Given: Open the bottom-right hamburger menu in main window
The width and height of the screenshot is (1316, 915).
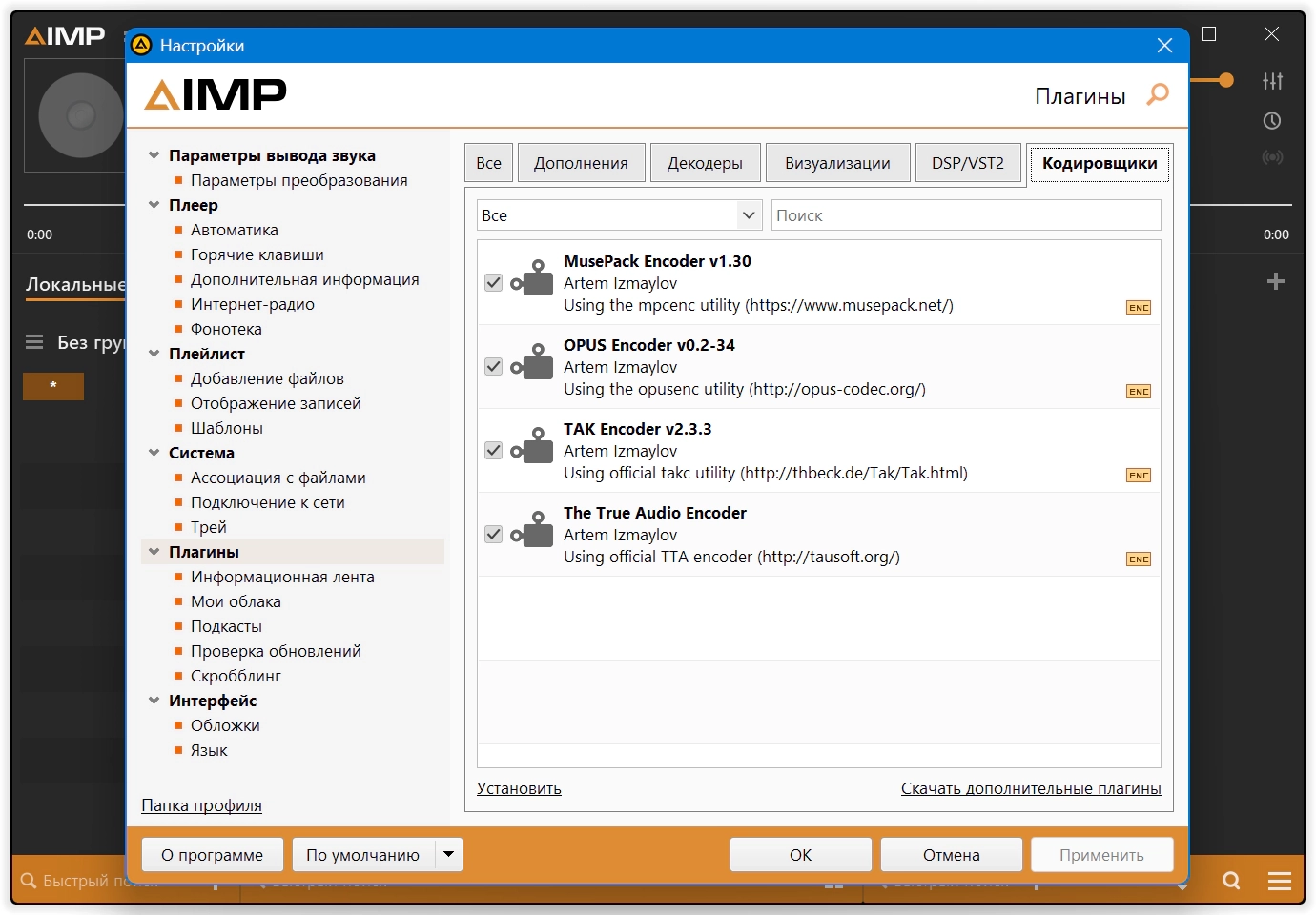Looking at the screenshot, I should 1280,881.
